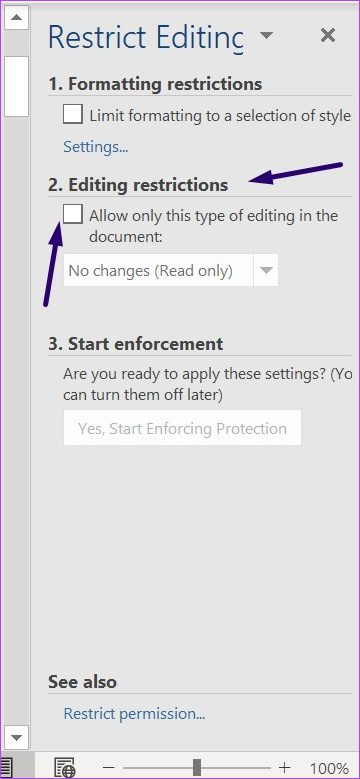Enable Allow only this type of editing checkbox
Image resolution: width=360 pixels, height=779 pixels.
pyautogui.click(x=73, y=215)
